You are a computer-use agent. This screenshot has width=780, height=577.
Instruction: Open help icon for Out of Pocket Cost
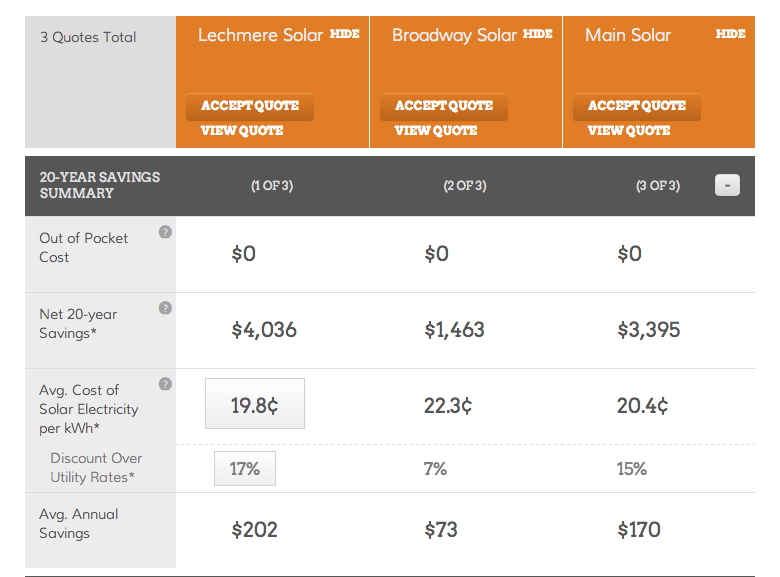coord(165,232)
